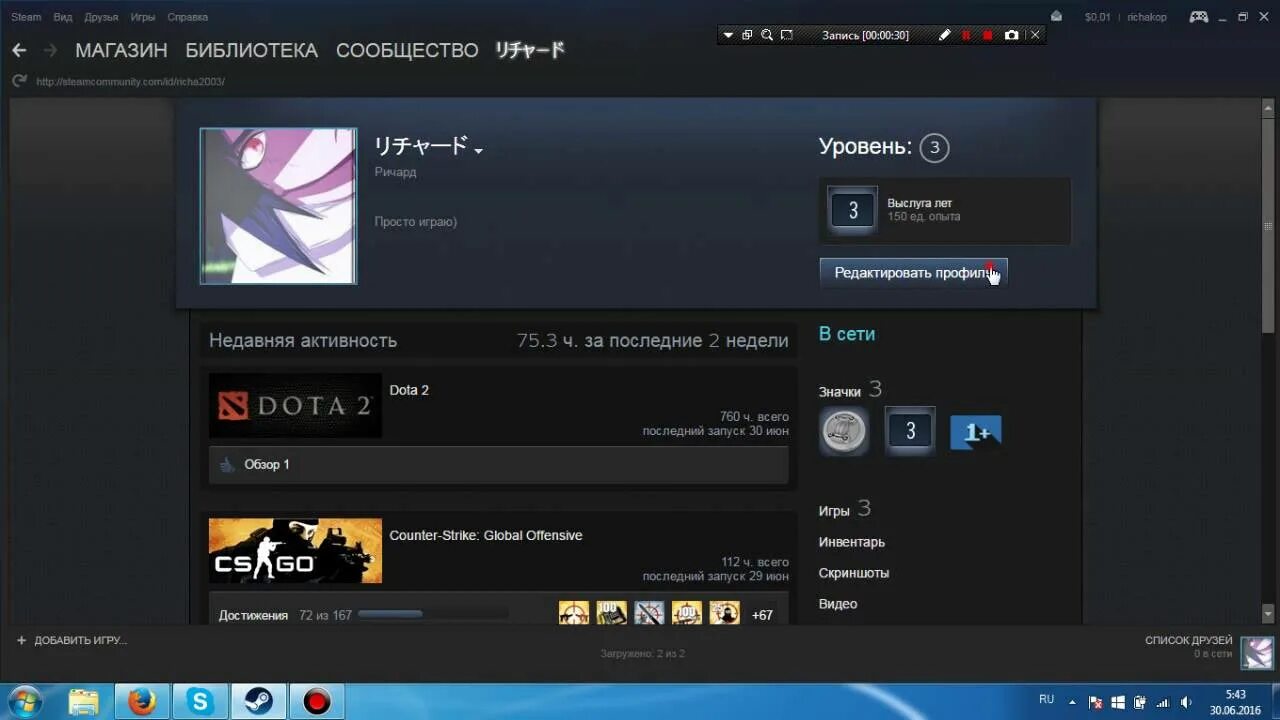1280x720 pixels.
Task: Click the page vertical scrollbar
Action: click(1269, 360)
